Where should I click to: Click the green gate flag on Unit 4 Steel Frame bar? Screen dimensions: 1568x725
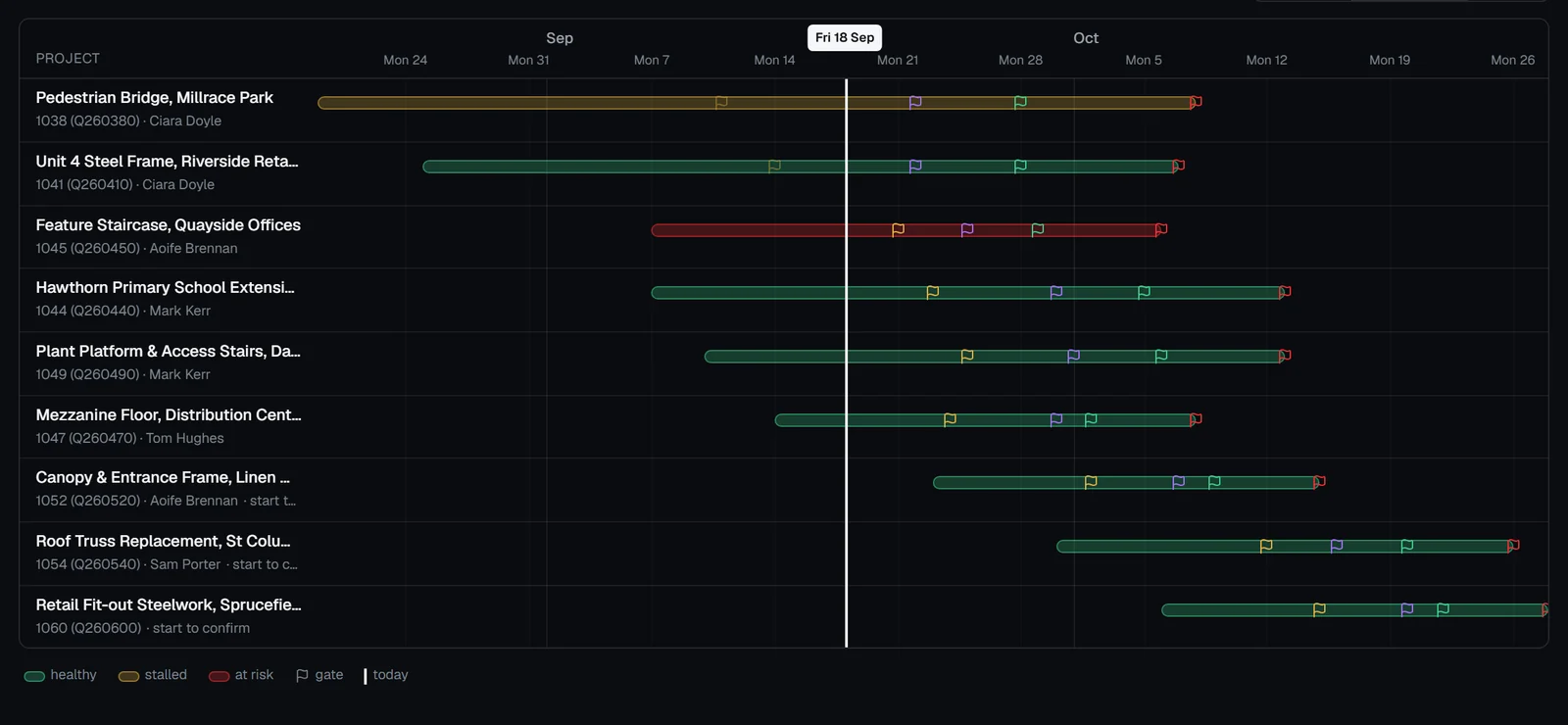[1020, 166]
